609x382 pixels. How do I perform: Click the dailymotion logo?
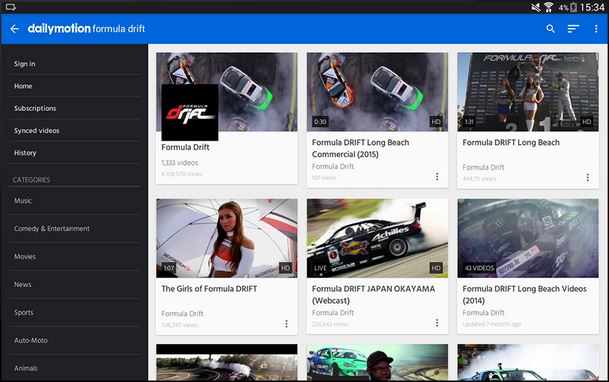tap(59, 28)
